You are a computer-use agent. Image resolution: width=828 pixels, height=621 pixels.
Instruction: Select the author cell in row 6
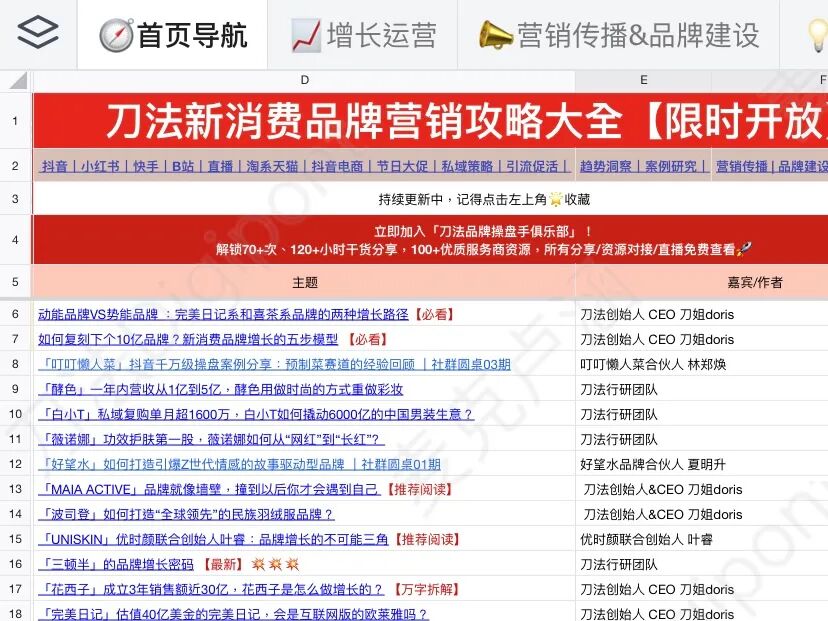[701, 315]
